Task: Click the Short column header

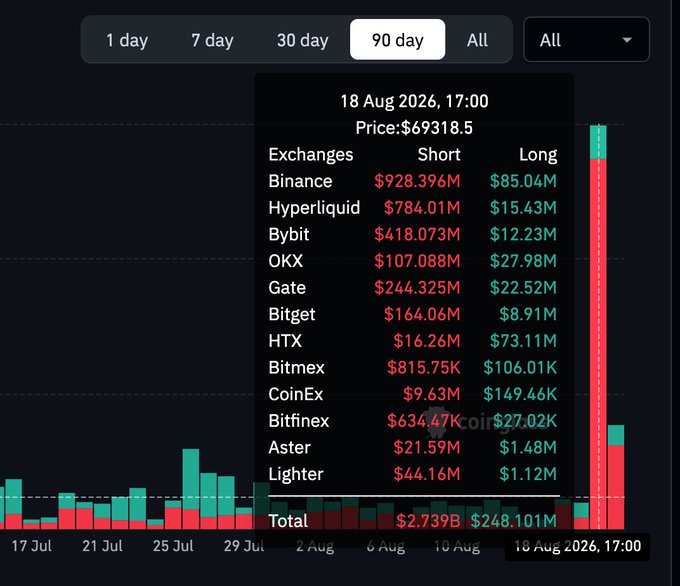Action: tap(439, 154)
